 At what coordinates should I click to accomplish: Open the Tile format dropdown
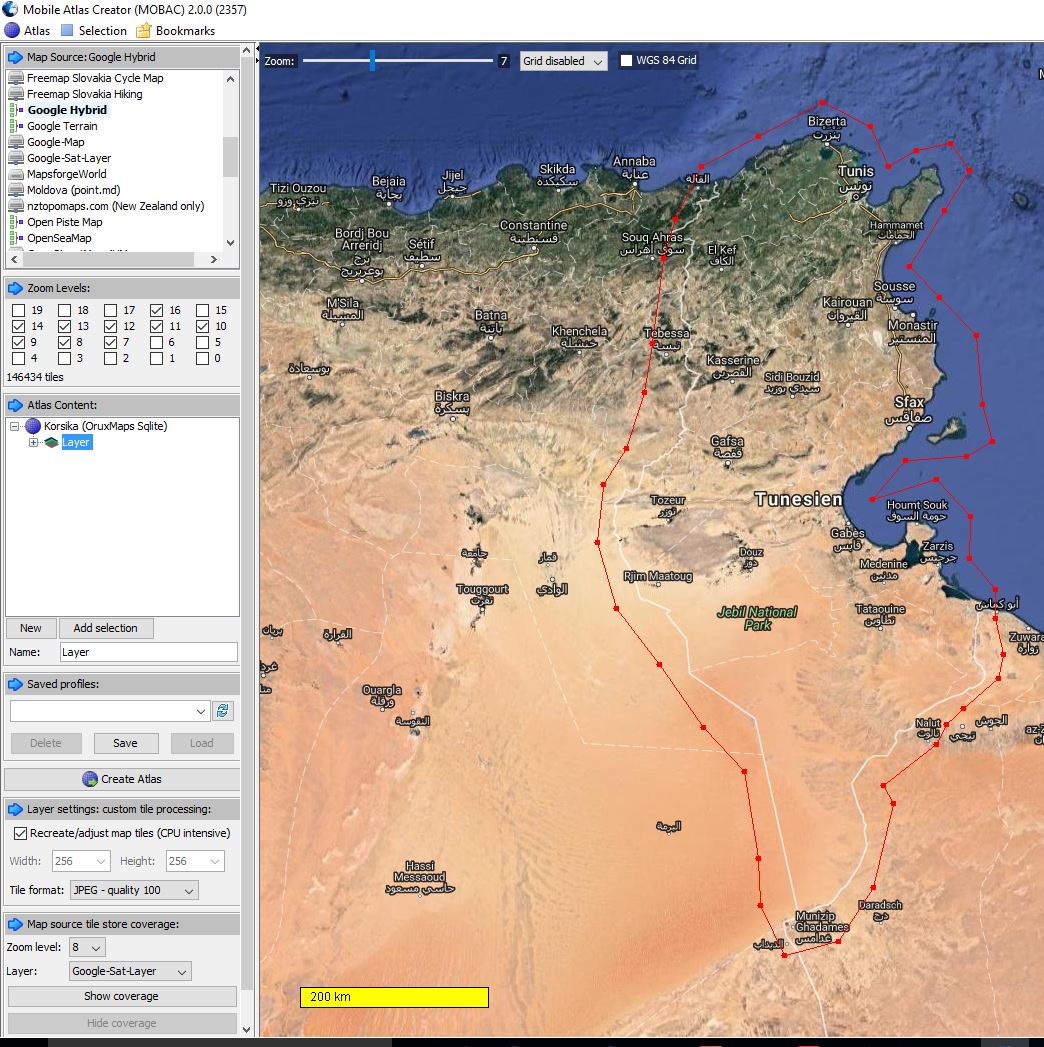click(x=133, y=890)
